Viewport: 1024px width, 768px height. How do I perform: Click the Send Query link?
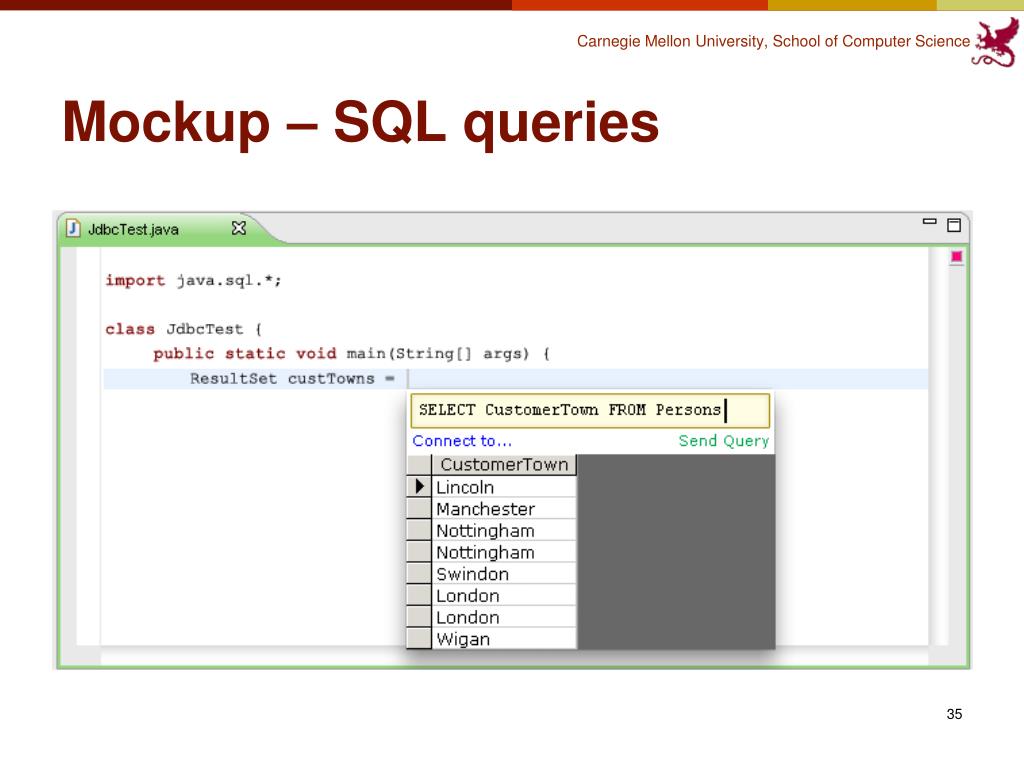(724, 441)
